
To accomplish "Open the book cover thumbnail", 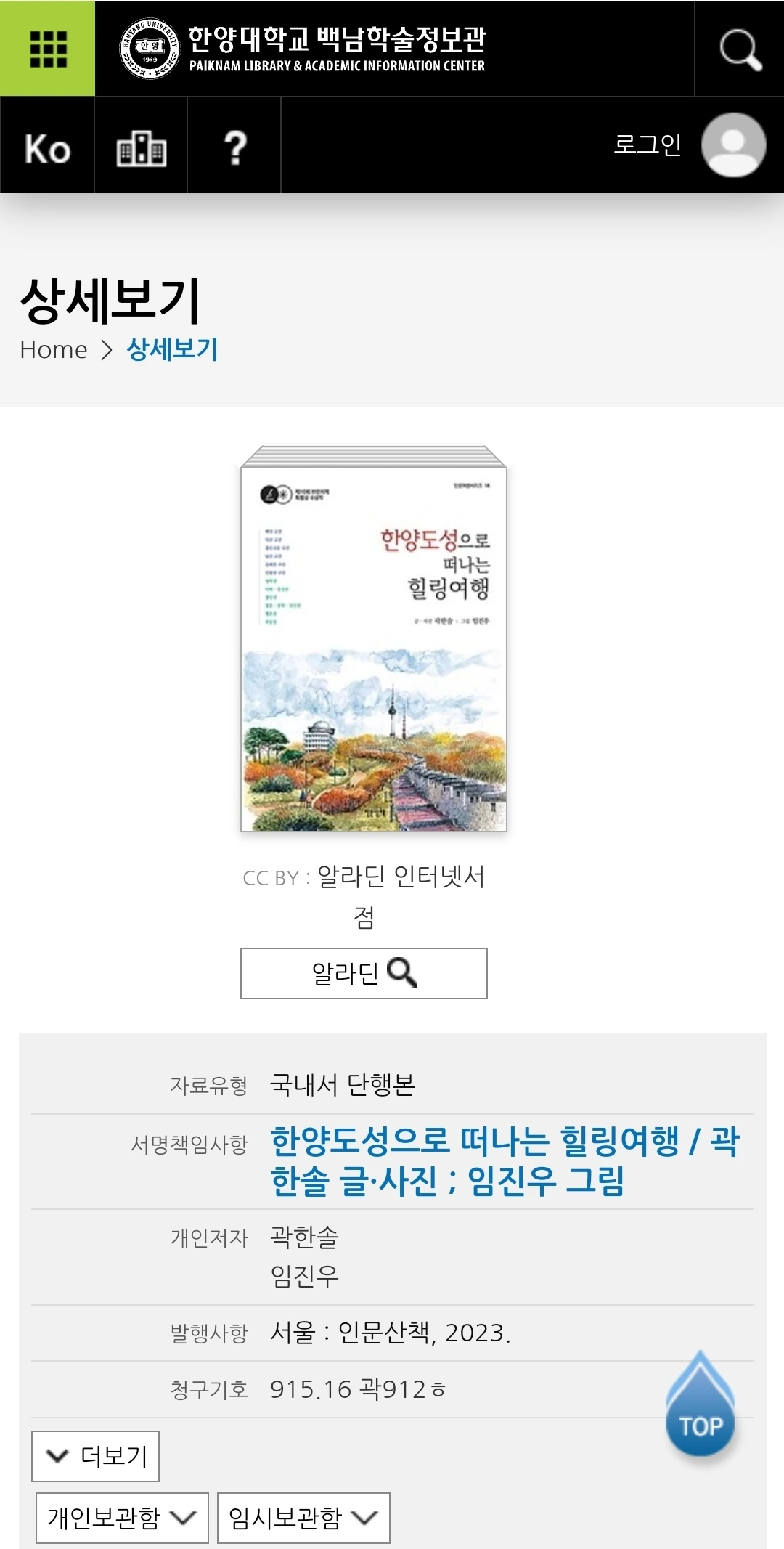I will [374, 638].
